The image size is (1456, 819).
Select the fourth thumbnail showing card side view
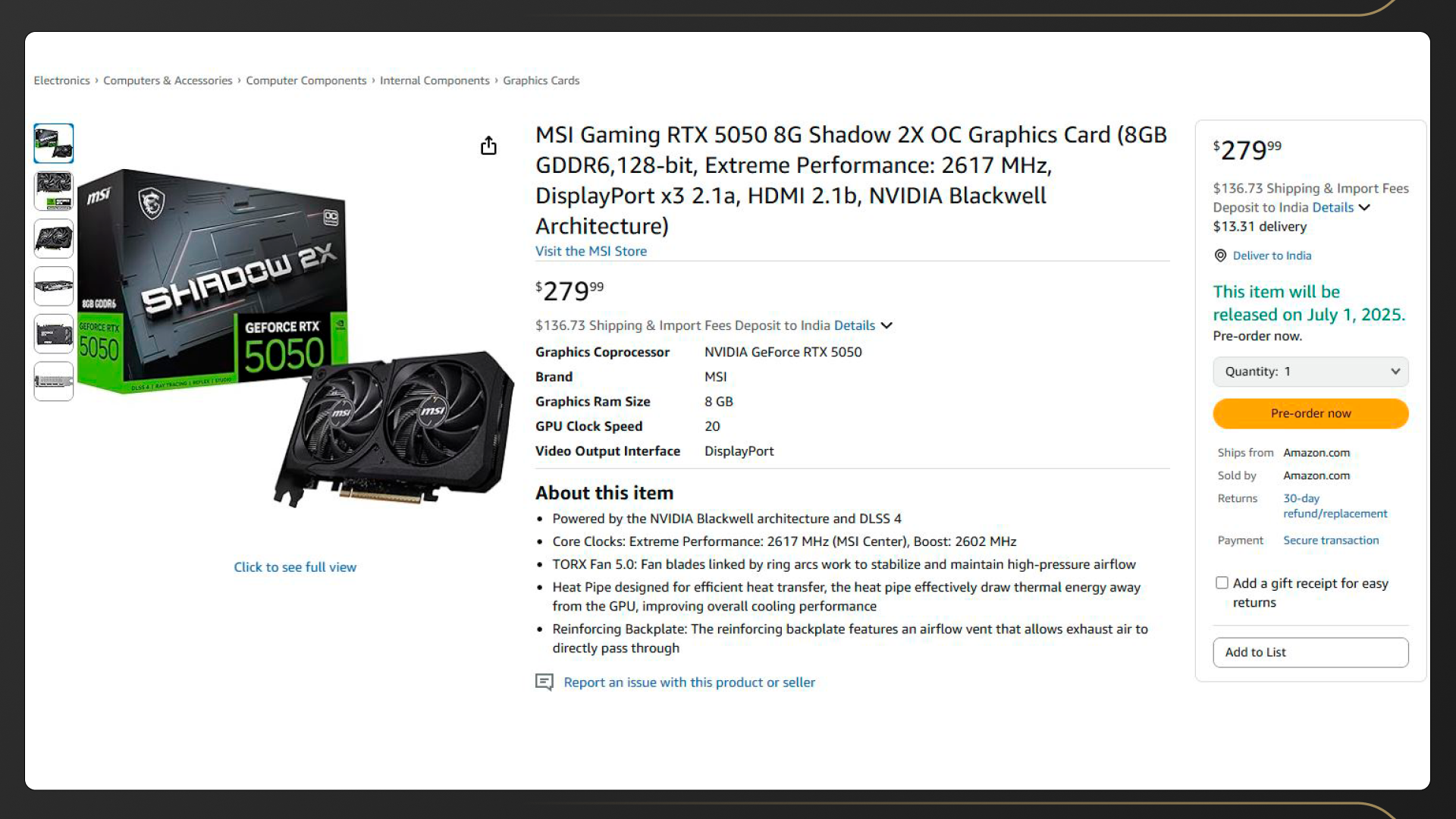pyautogui.click(x=54, y=286)
